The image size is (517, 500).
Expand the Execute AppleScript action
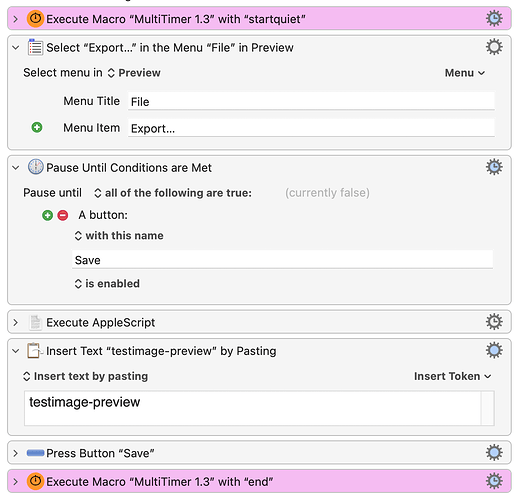pos(15,322)
